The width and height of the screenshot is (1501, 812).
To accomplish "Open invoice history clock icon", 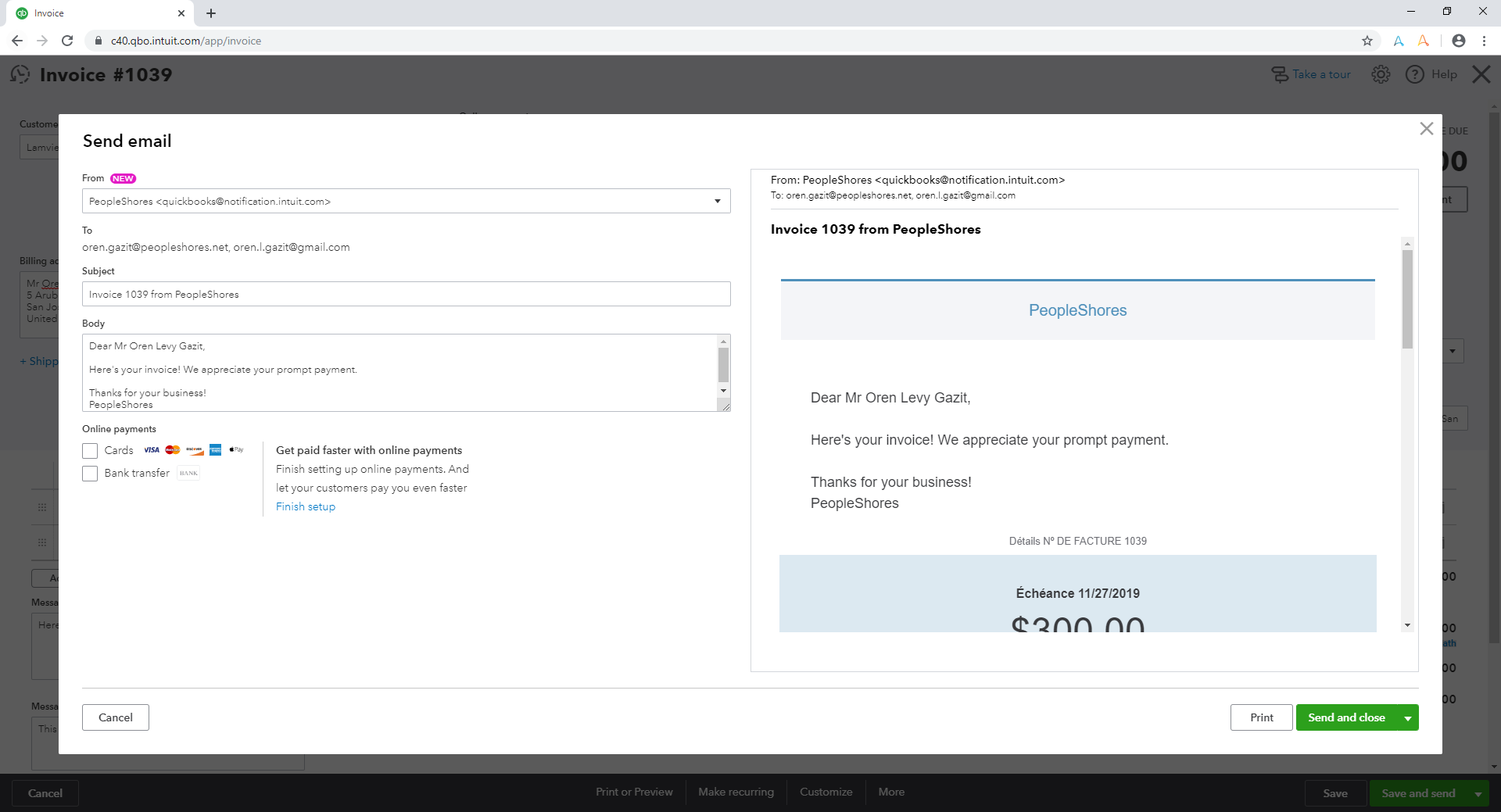I will pos(20,74).
